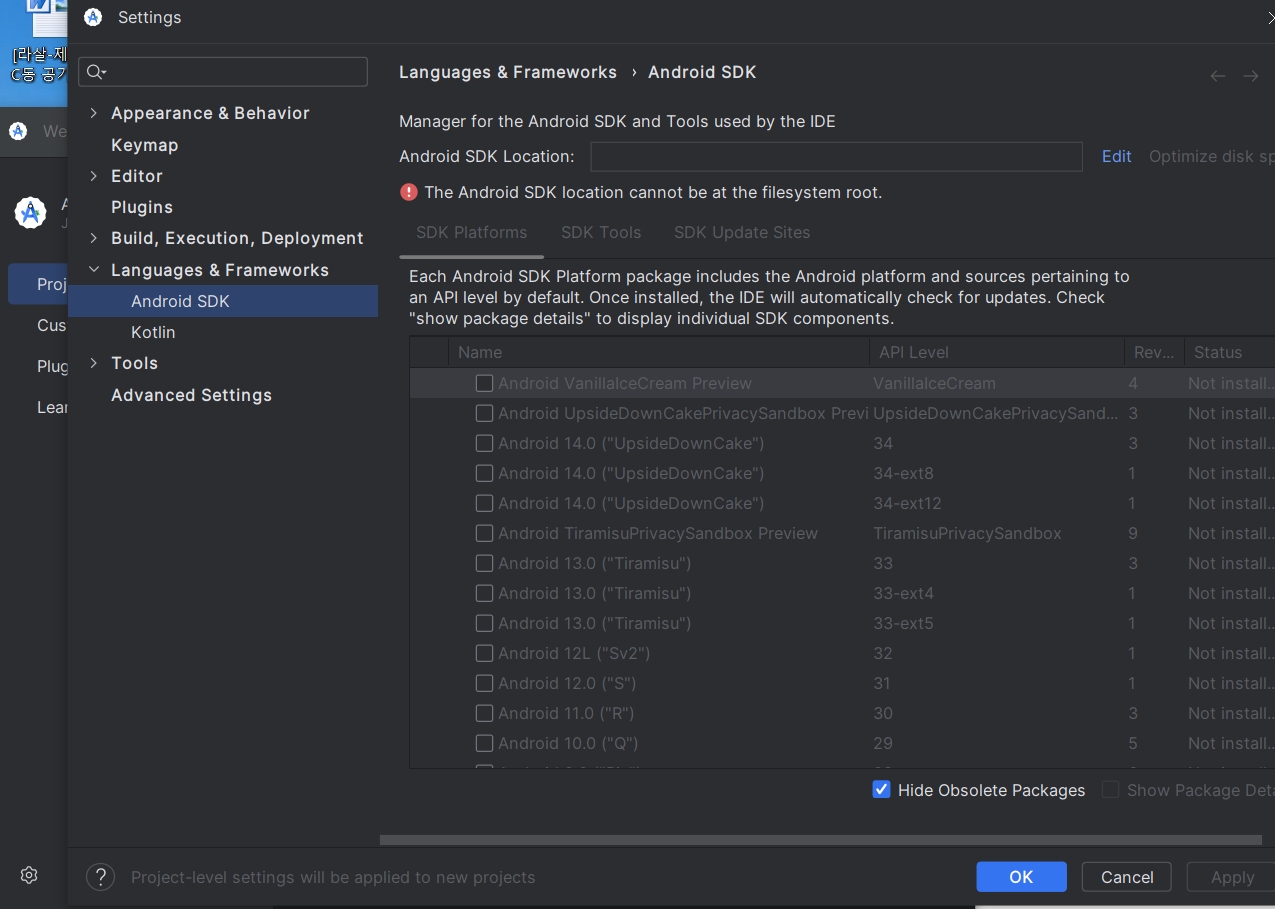Click Optimize disk space link
This screenshot has height=909, width=1275.
coord(1211,156)
